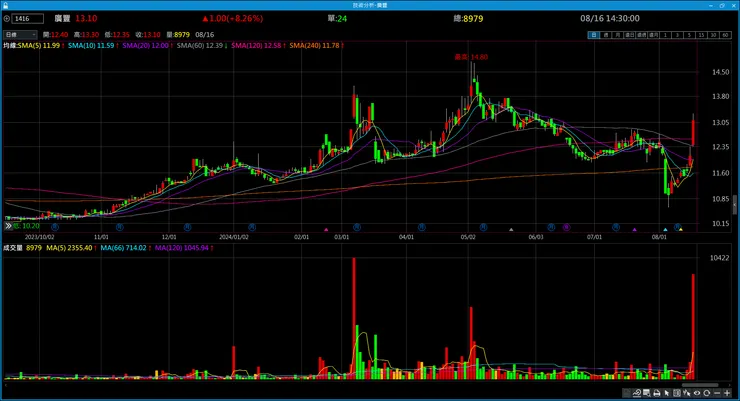Image resolution: width=740 pixels, height=401 pixels.
Task: Switch to 60-minute chart interval
Action: pos(725,35)
